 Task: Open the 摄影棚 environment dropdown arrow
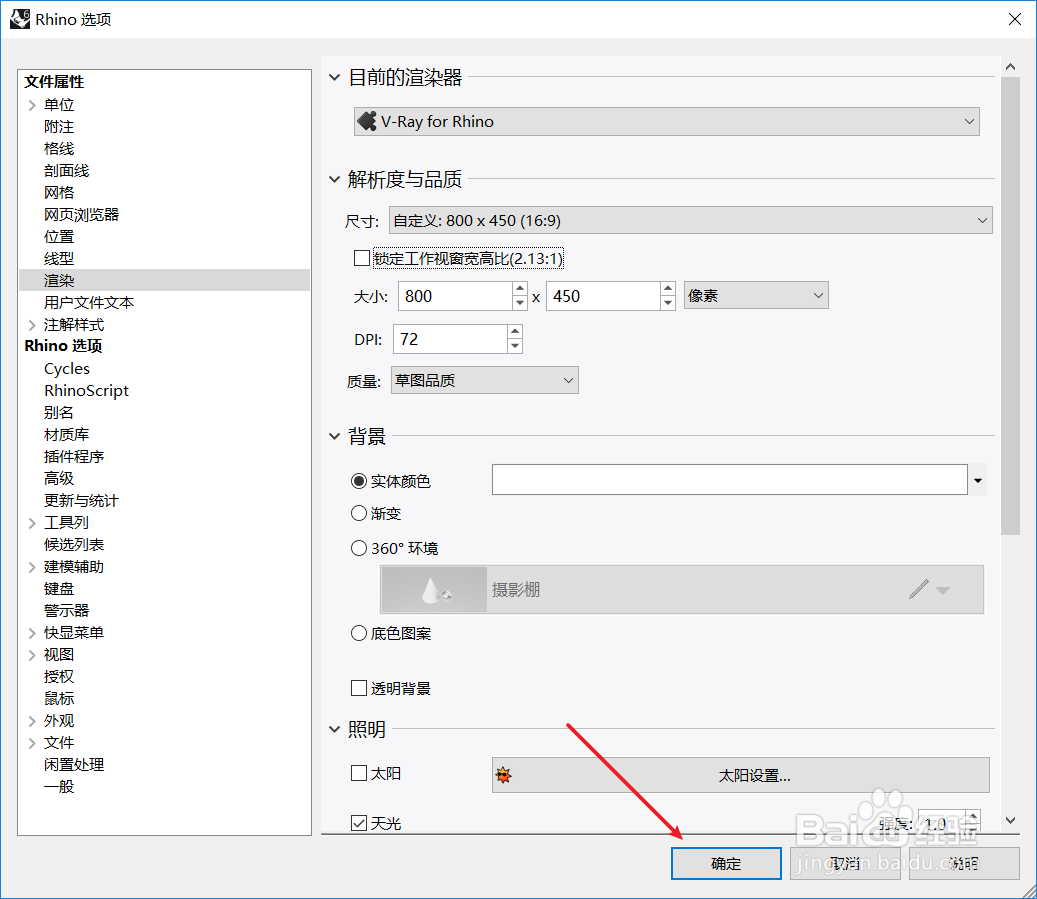tap(943, 590)
